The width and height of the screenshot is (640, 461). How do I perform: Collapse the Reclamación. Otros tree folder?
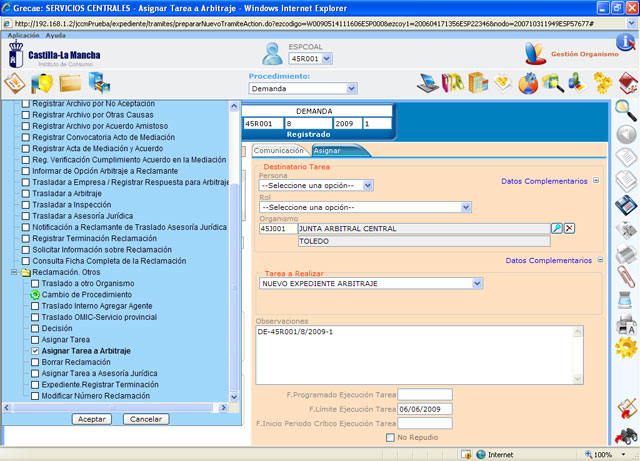pos(12,272)
